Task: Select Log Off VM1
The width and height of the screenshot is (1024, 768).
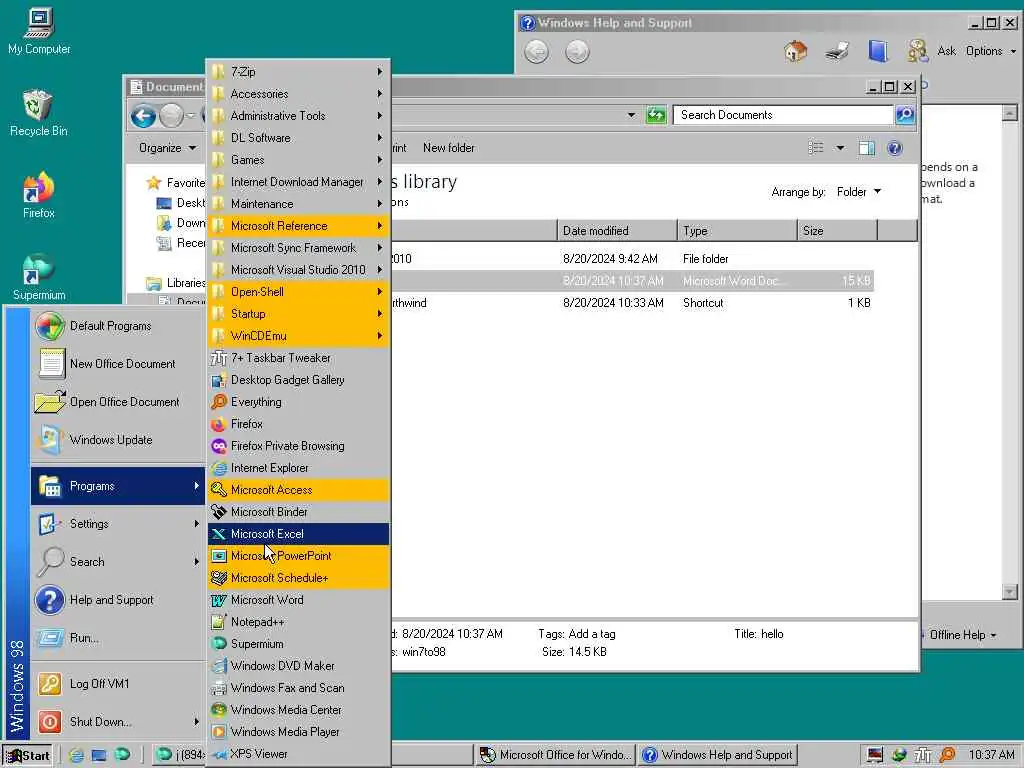Action: pos(118,684)
